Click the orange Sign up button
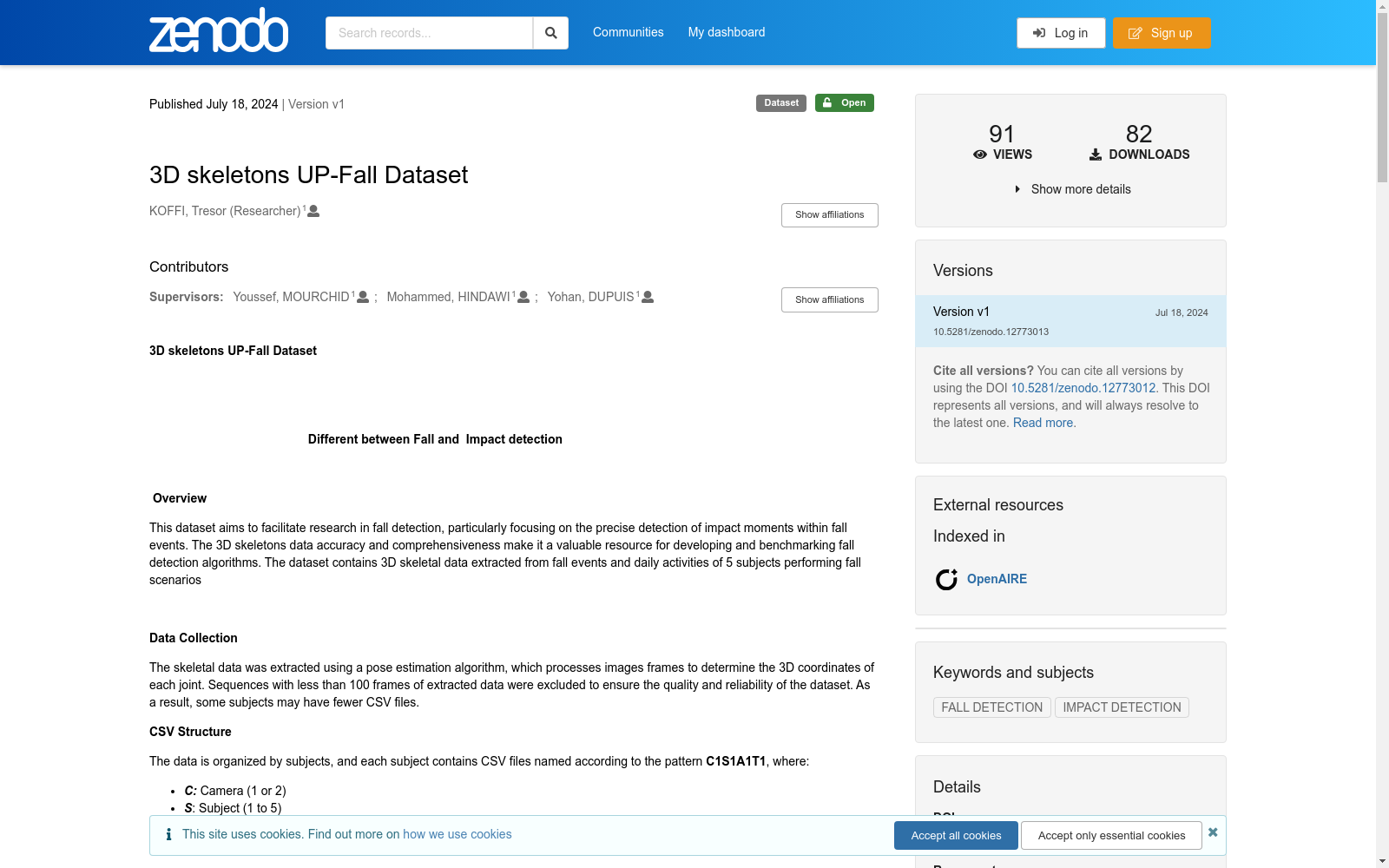The image size is (1389, 868). pos(1162,33)
